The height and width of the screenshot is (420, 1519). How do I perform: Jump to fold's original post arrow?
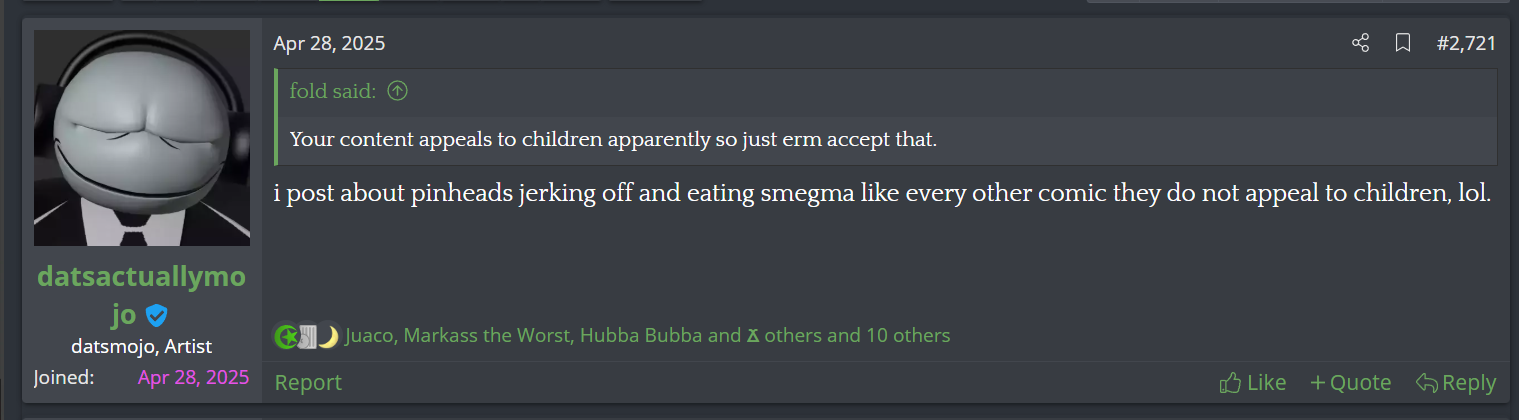click(398, 92)
